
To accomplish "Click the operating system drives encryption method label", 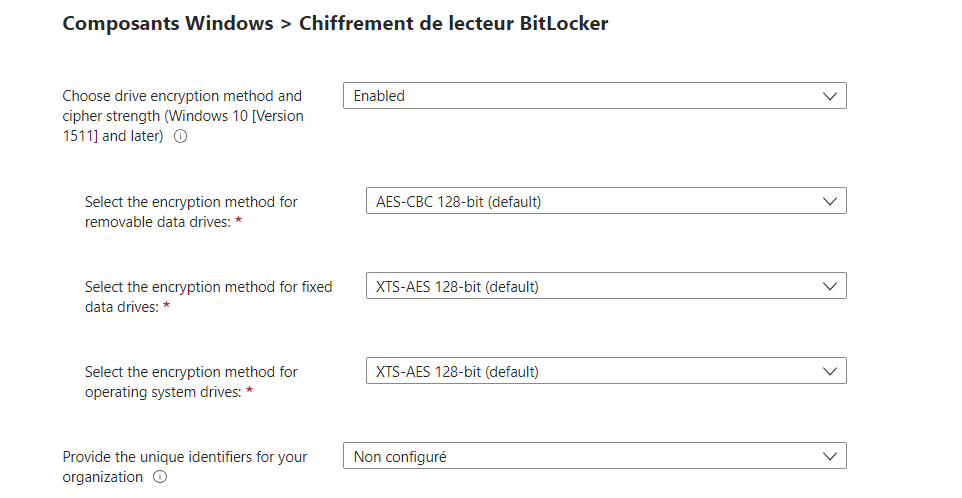I will coord(191,381).
